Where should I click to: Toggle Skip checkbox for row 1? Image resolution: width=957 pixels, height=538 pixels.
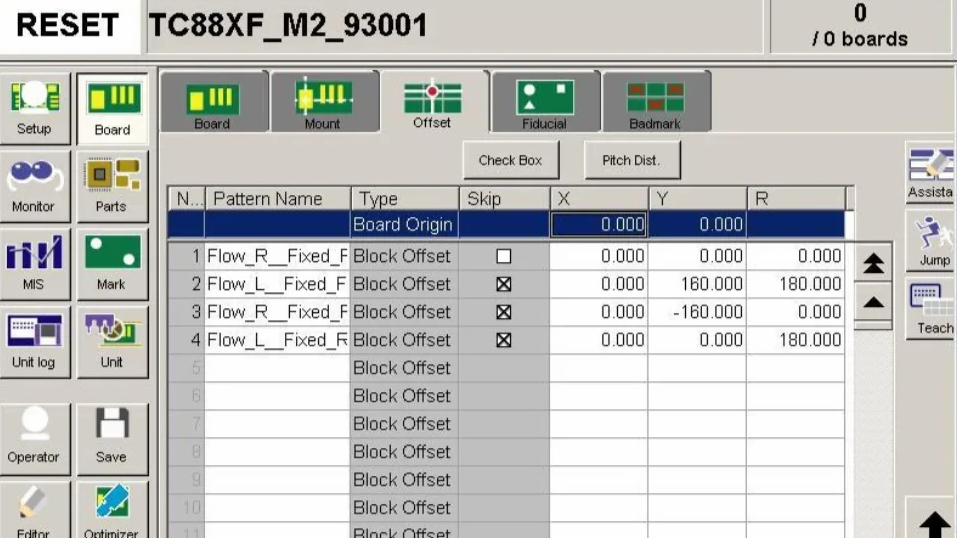click(504, 256)
